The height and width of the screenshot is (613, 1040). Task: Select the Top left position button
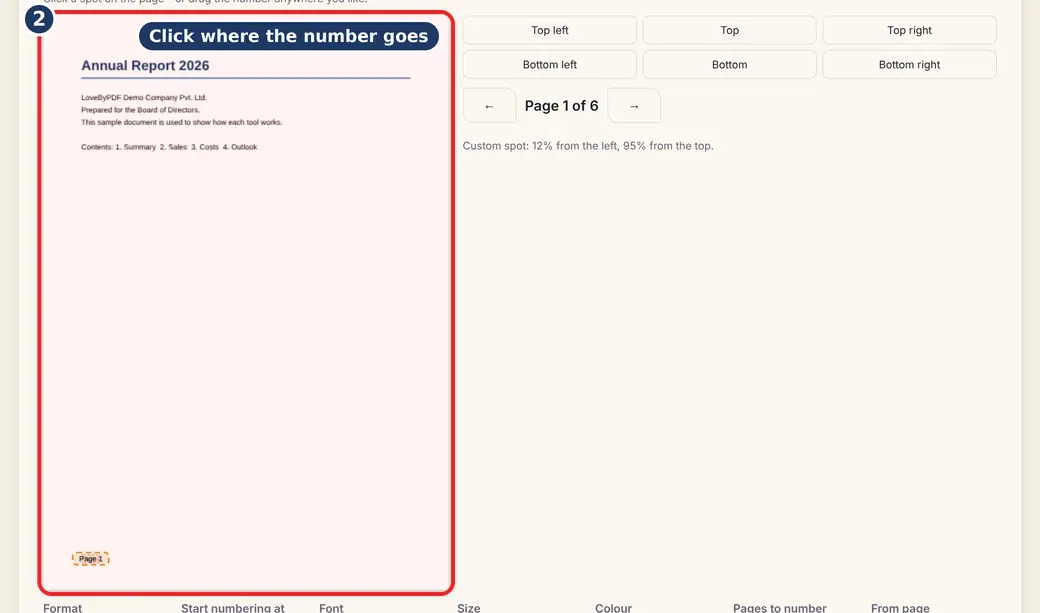[x=549, y=30]
